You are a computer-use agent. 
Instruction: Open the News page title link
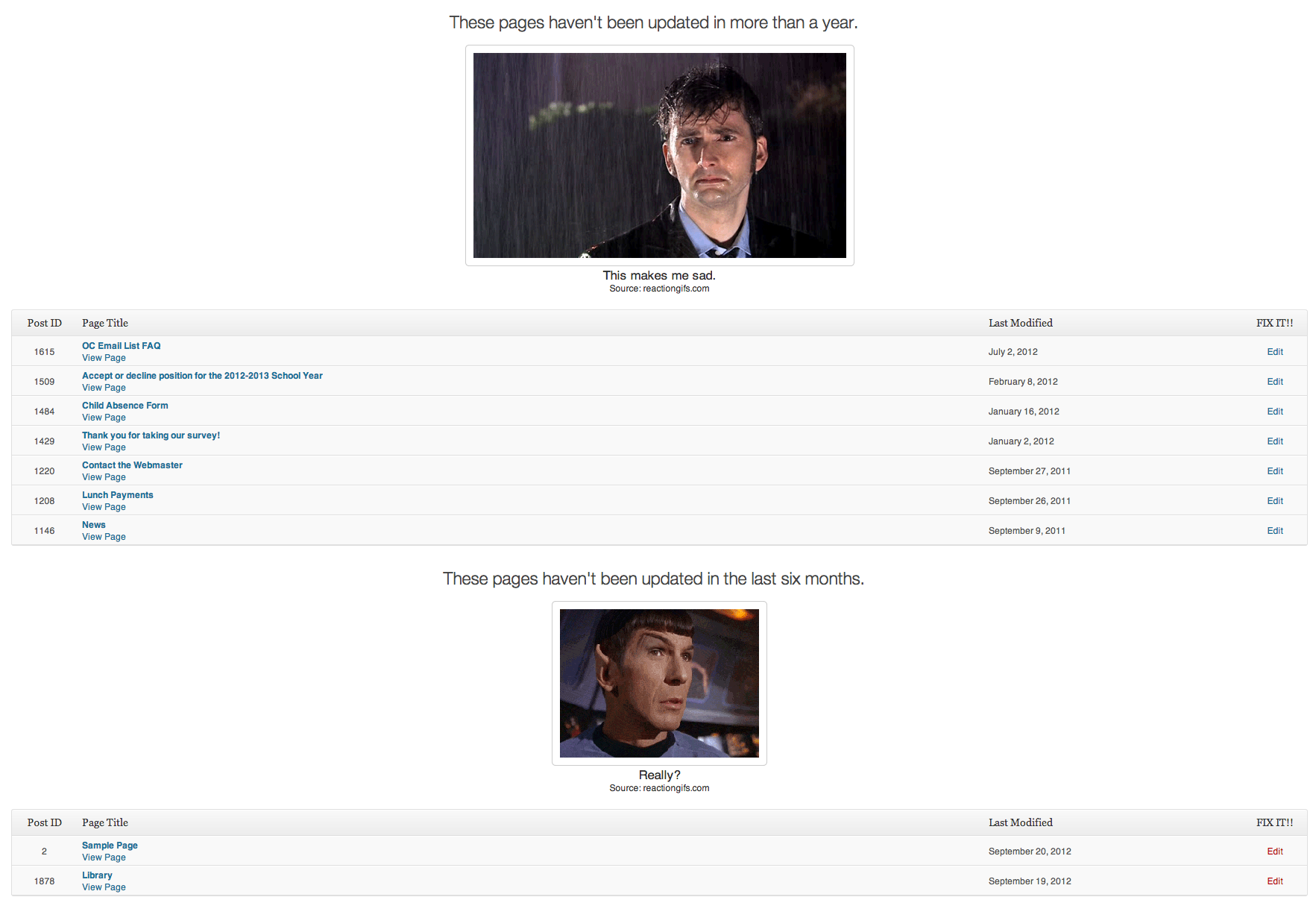pos(94,525)
